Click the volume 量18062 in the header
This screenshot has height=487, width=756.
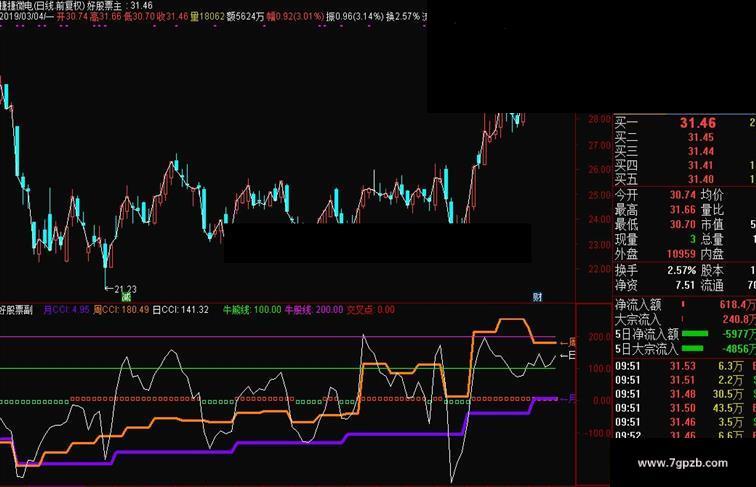(x=207, y=16)
